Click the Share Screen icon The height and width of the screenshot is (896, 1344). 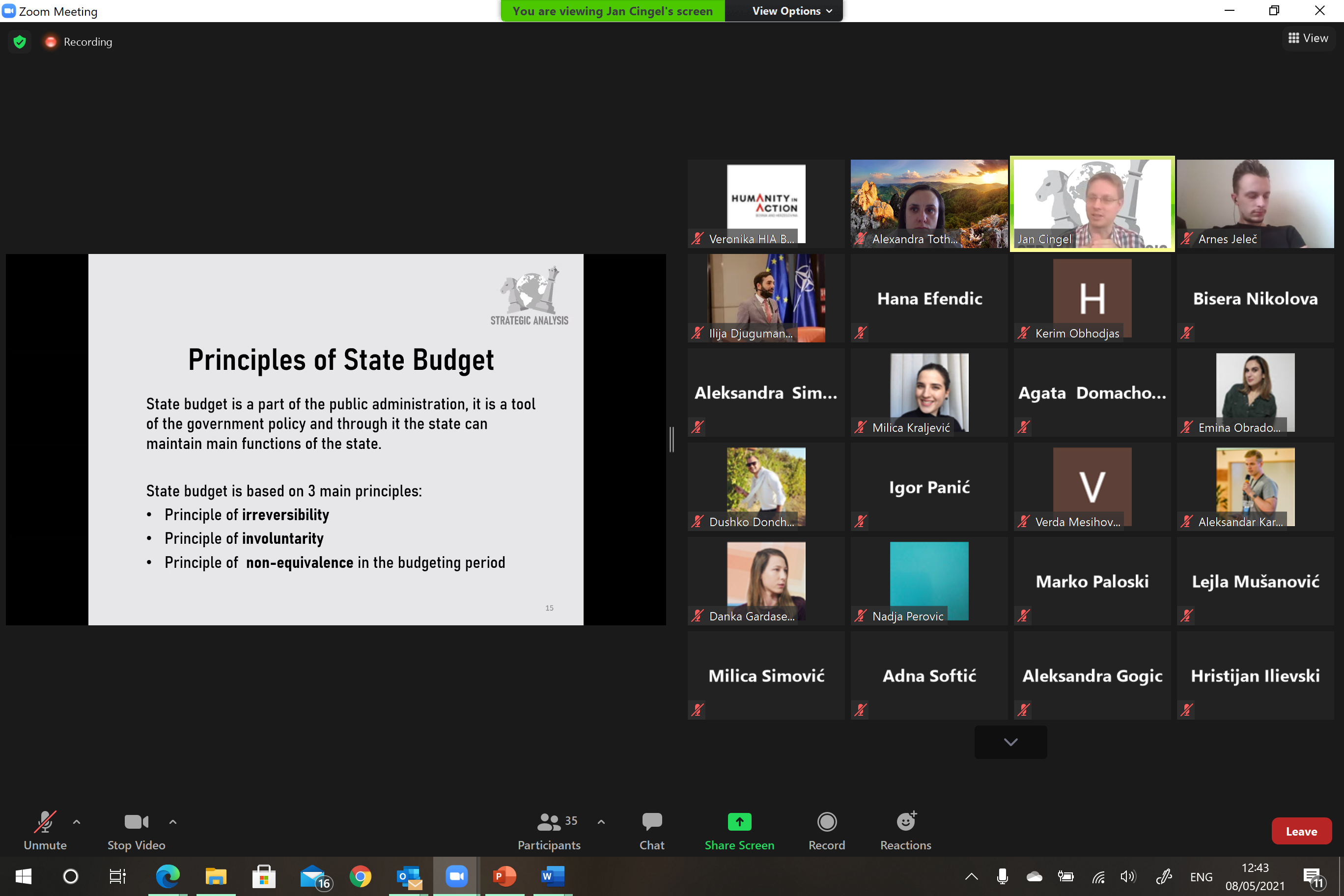(739, 822)
